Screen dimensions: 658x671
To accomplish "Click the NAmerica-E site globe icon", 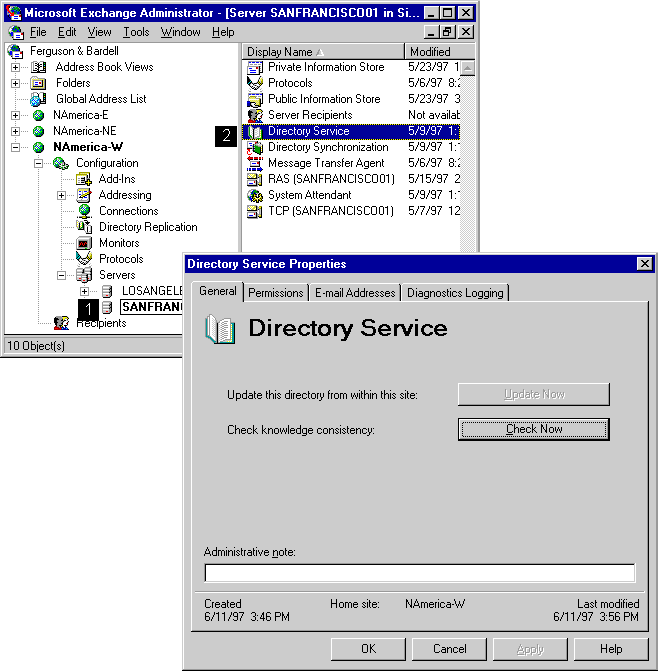I will click(x=39, y=115).
